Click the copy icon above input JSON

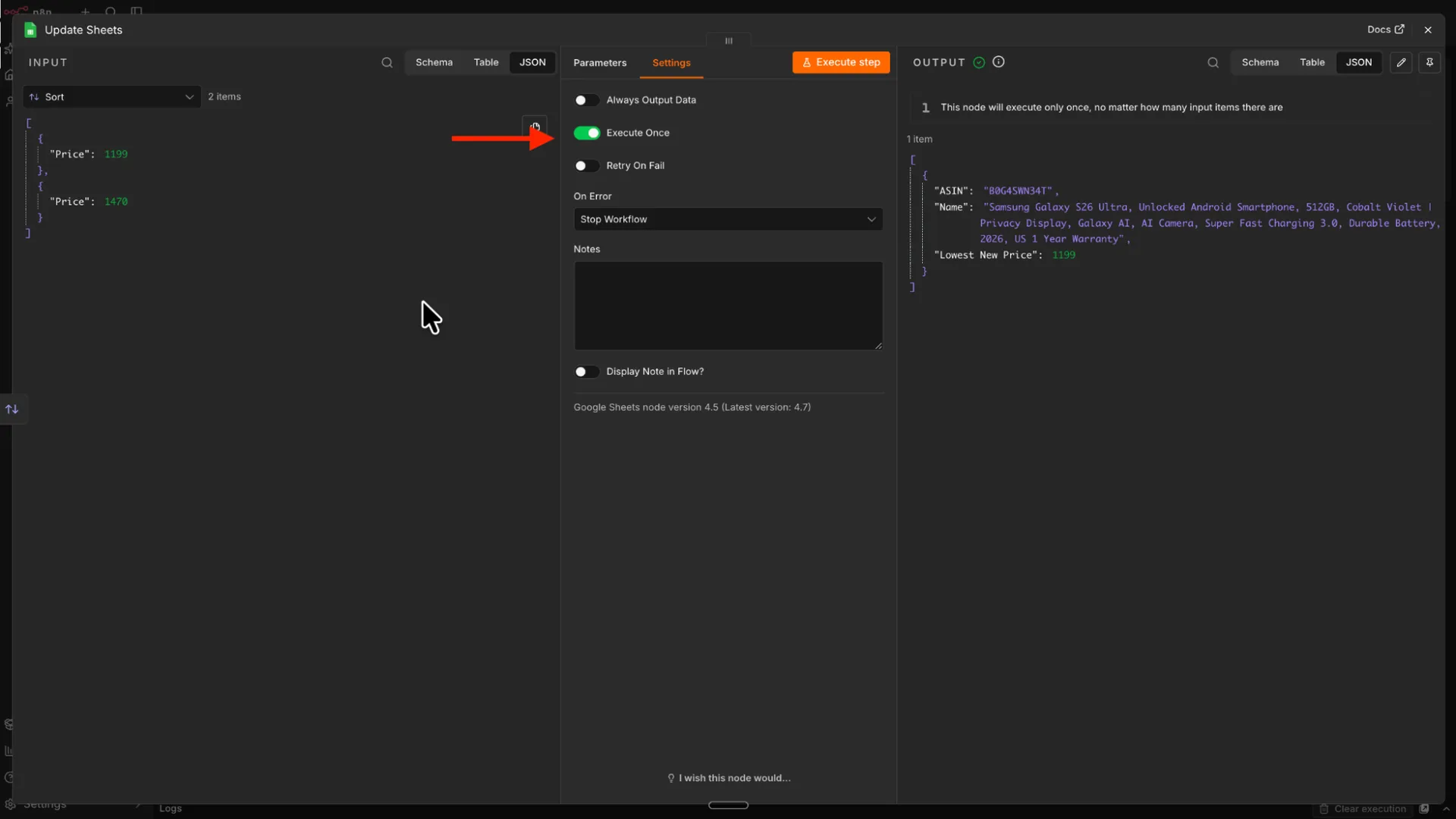click(x=535, y=126)
